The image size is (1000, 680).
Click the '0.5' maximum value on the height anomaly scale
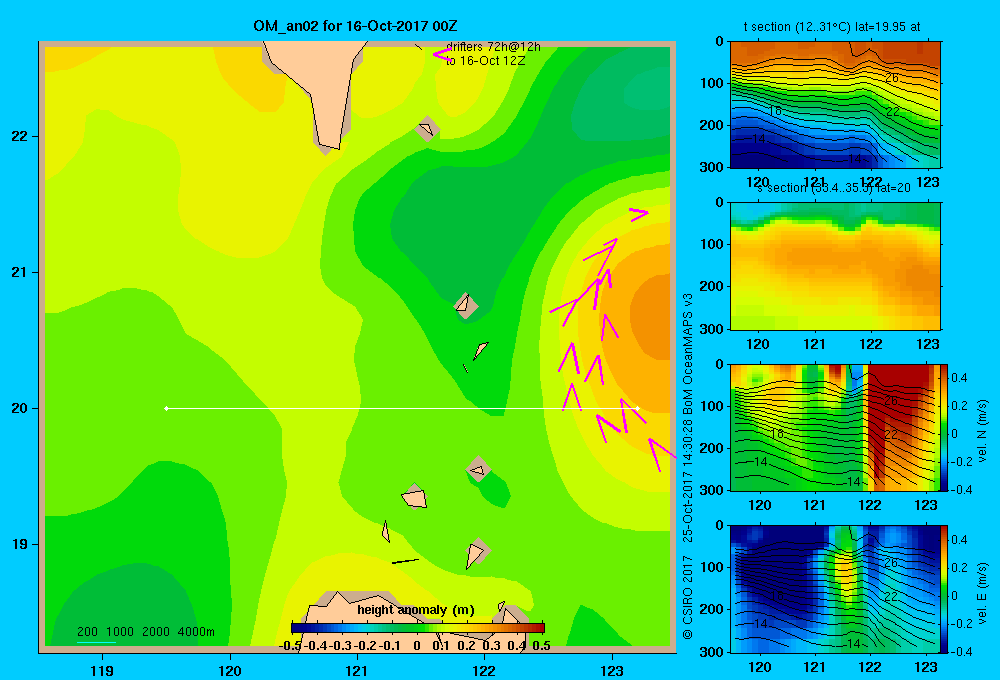[541, 646]
